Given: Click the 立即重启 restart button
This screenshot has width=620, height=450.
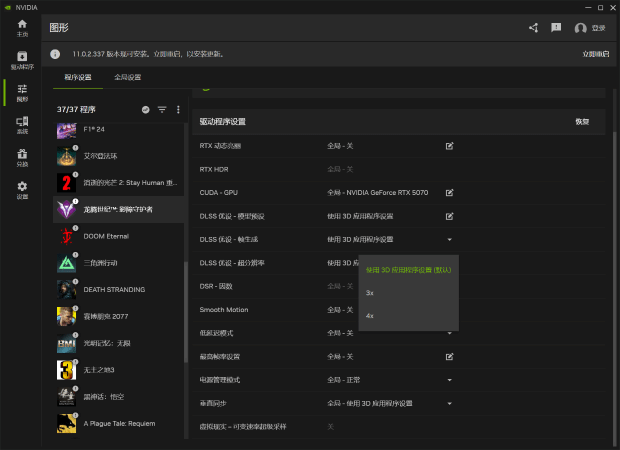Looking at the screenshot, I should click(x=595, y=54).
